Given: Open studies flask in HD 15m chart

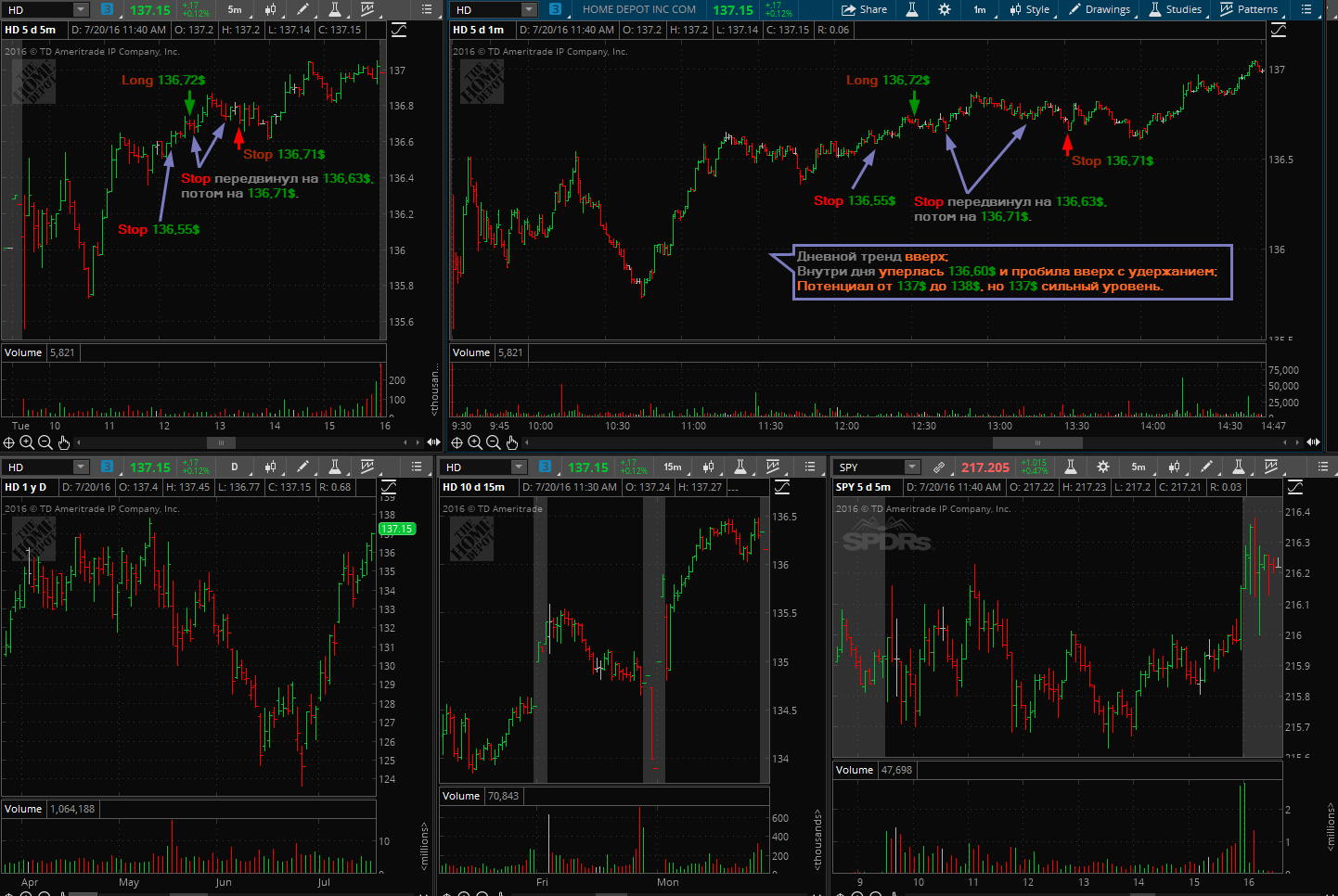Looking at the screenshot, I should point(740,467).
